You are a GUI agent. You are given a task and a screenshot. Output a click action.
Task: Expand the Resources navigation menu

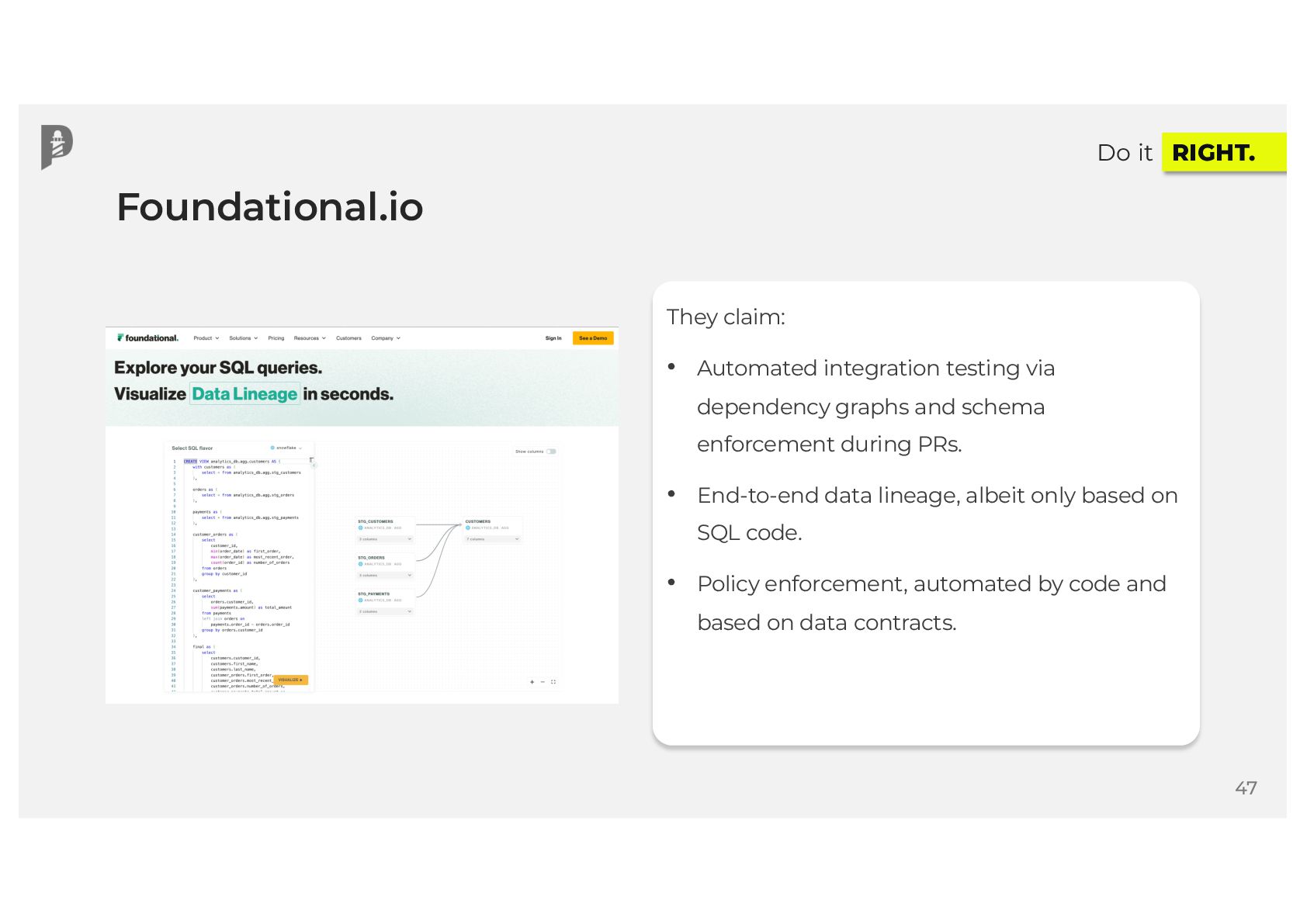(x=310, y=338)
